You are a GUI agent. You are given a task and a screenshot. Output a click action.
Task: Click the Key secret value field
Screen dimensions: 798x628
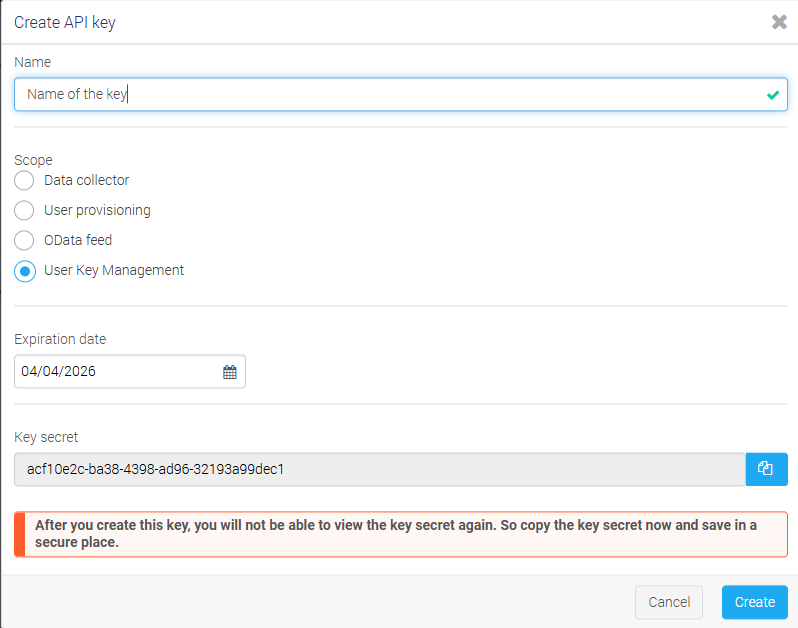click(x=380, y=469)
